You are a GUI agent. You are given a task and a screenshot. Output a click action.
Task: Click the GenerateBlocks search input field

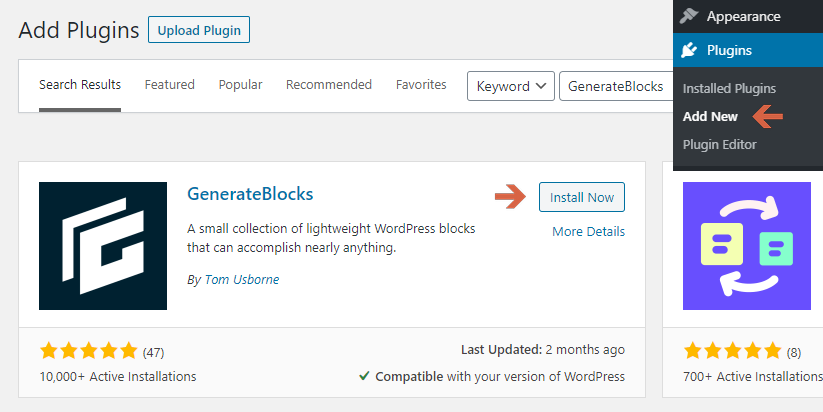tap(617, 86)
